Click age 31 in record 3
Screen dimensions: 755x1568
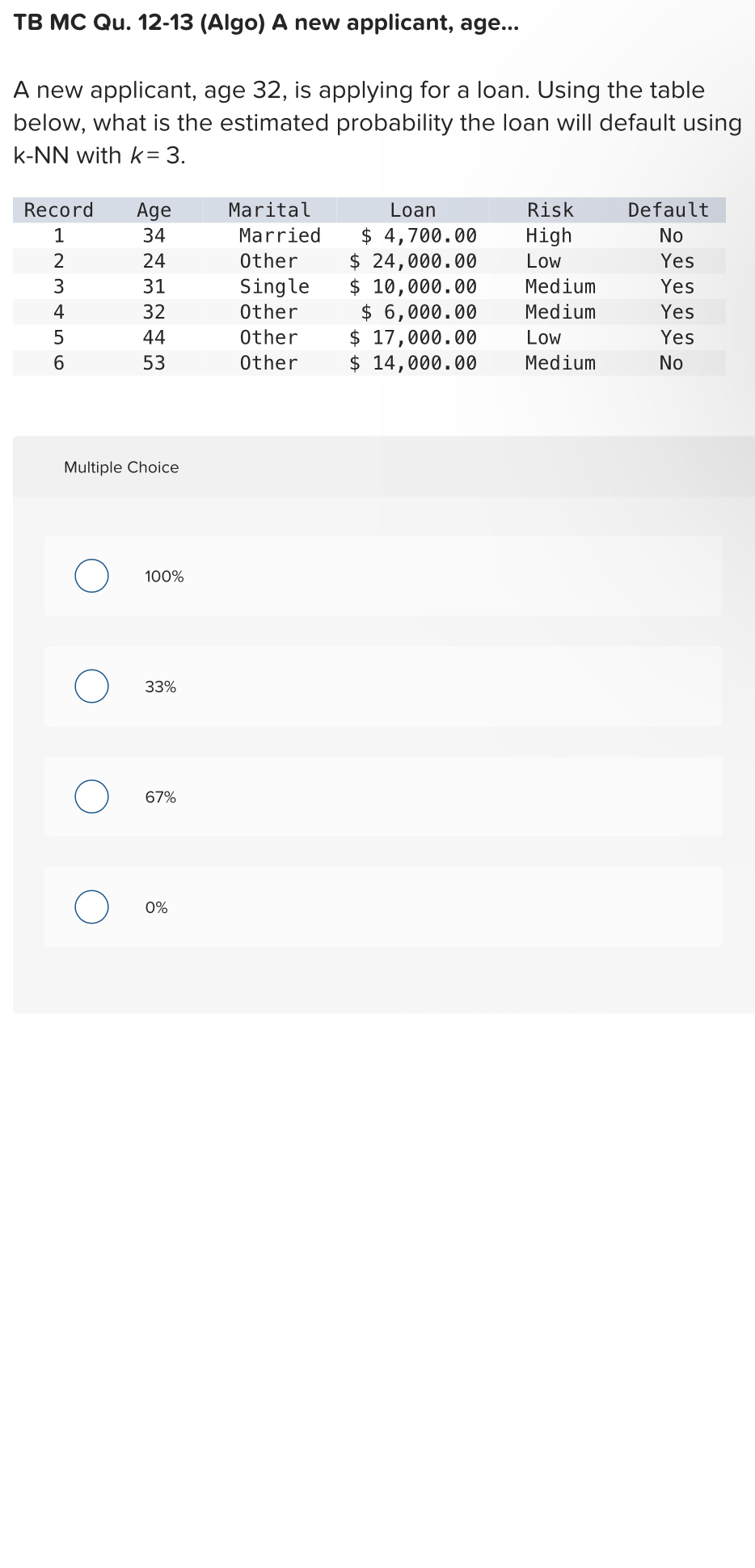coord(154,286)
